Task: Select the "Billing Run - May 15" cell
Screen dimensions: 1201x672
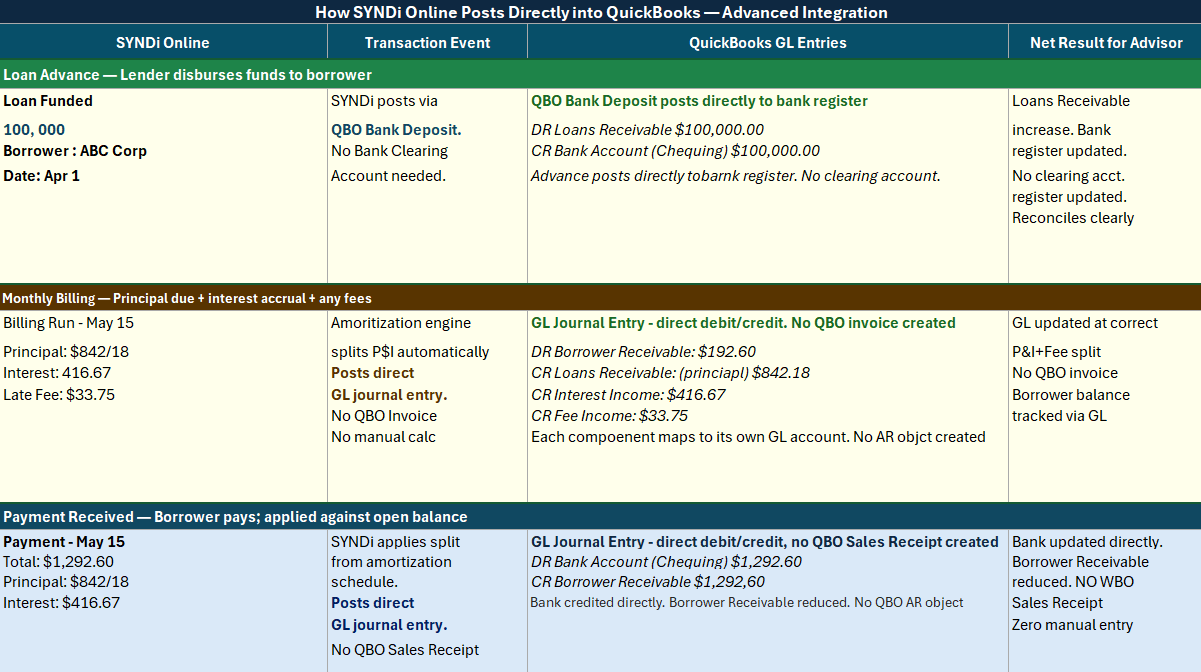Action: pos(69,323)
